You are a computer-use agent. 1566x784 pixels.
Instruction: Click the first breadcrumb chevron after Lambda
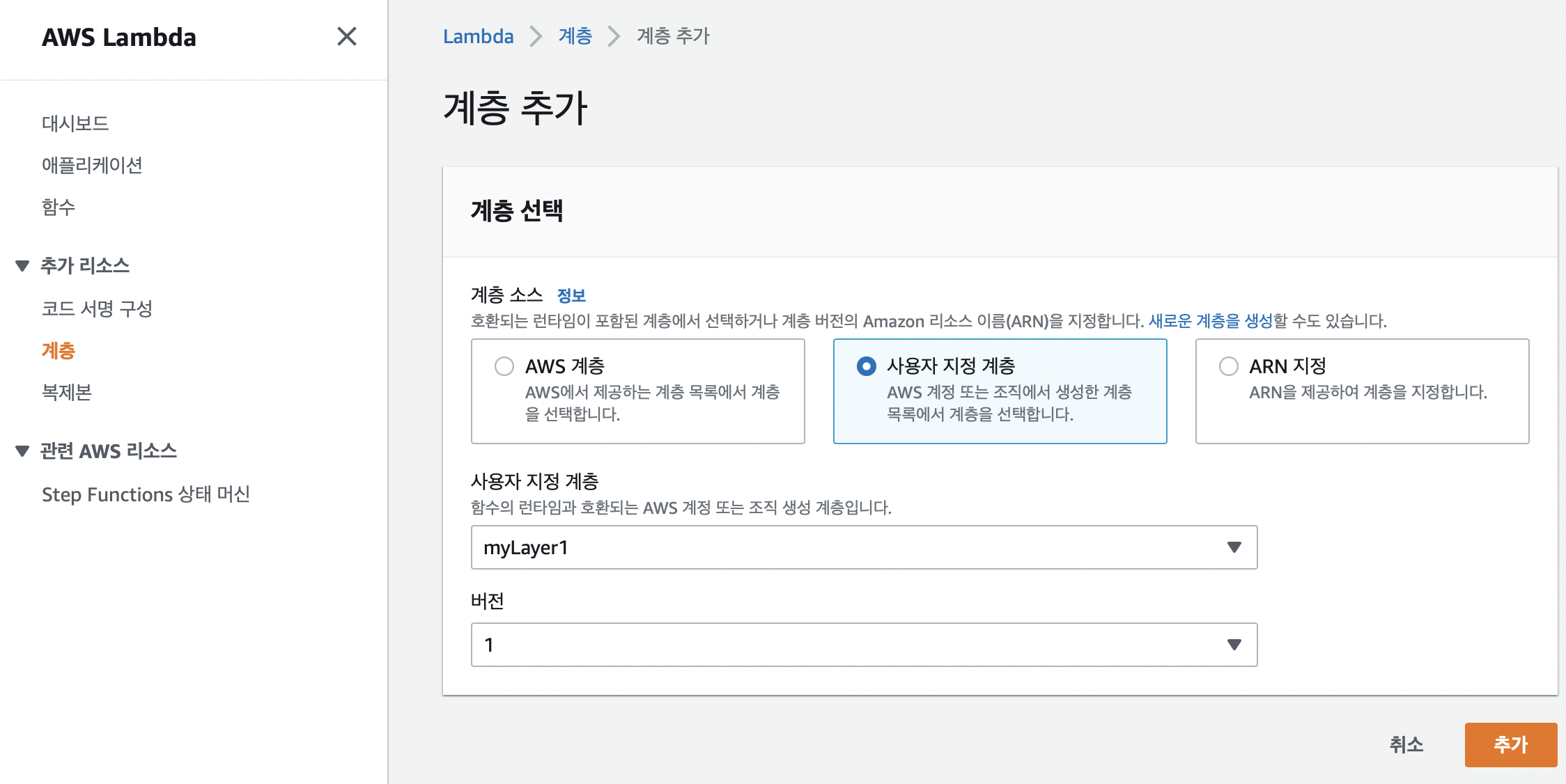(536, 36)
